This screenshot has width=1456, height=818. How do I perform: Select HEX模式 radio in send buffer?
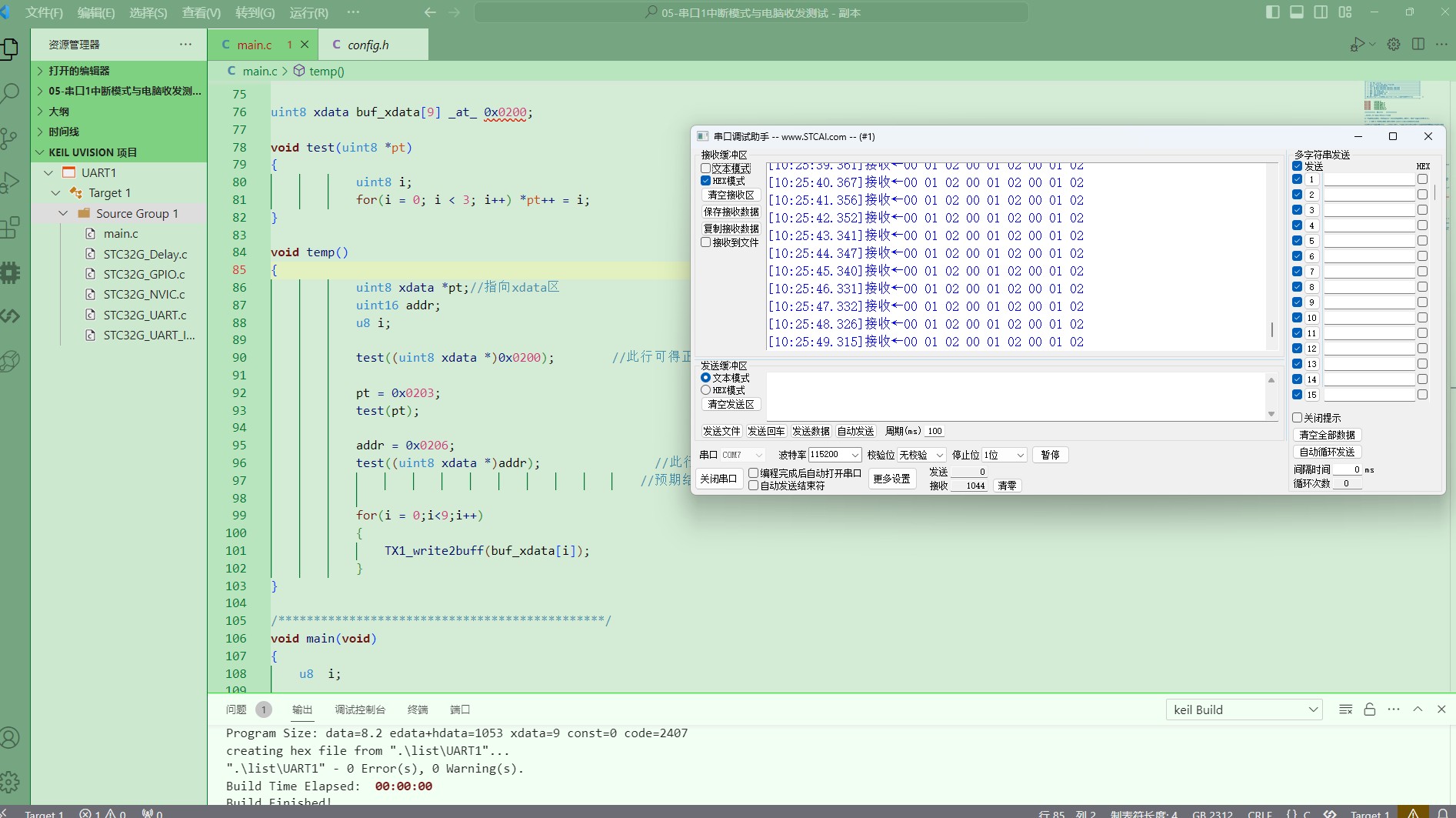point(705,390)
